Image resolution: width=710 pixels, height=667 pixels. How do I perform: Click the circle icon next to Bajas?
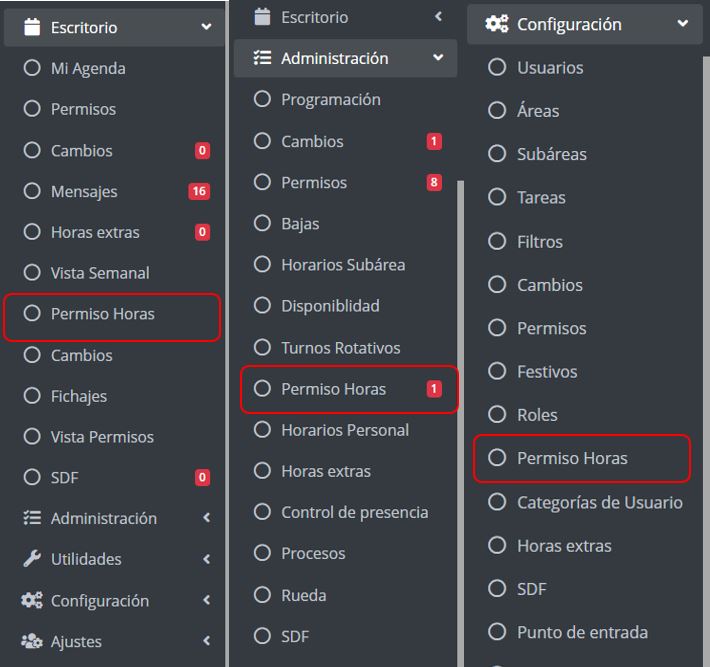click(263, 223)
